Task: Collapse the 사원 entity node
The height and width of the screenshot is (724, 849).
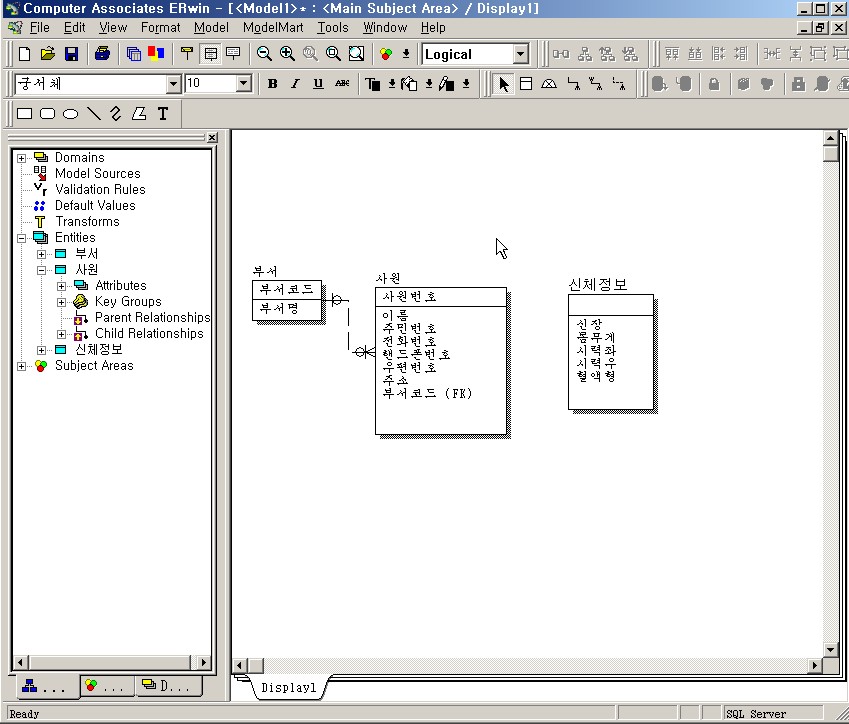Action: [41, 270]
